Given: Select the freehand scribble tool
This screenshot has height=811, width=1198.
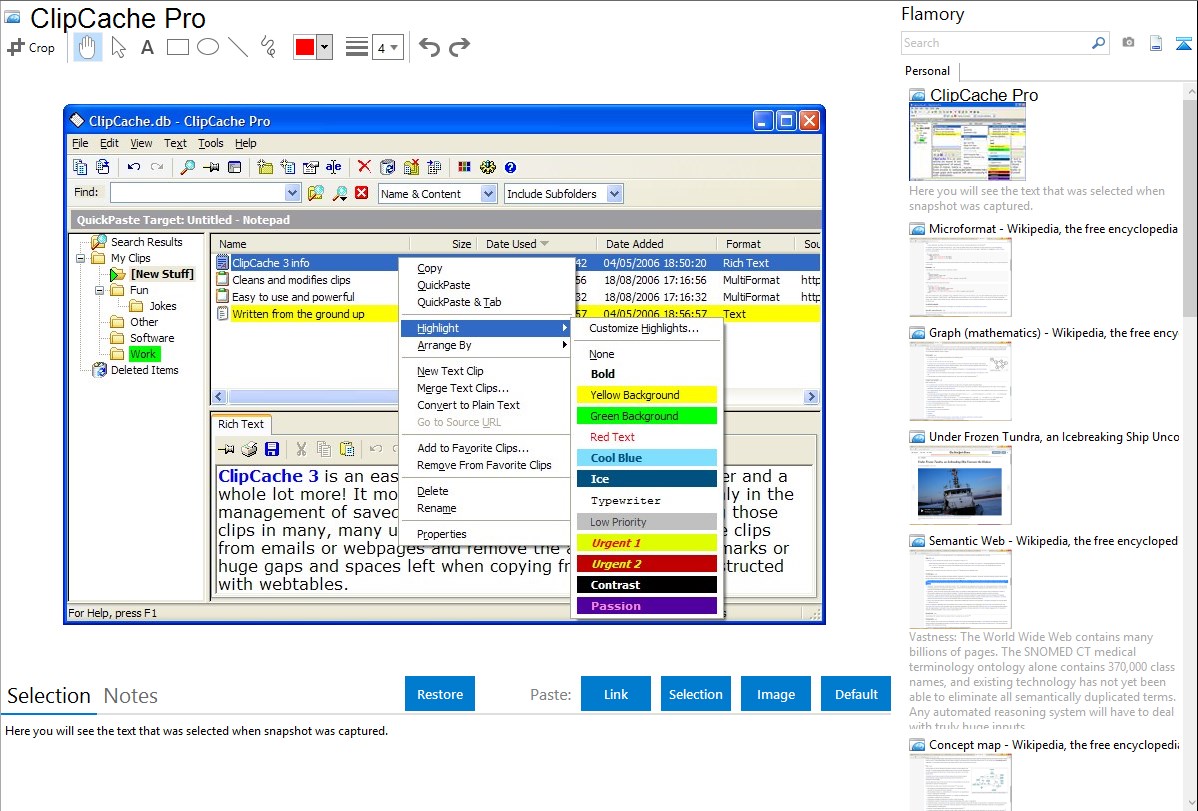Looking at the screenshot, I should point(268,47).
